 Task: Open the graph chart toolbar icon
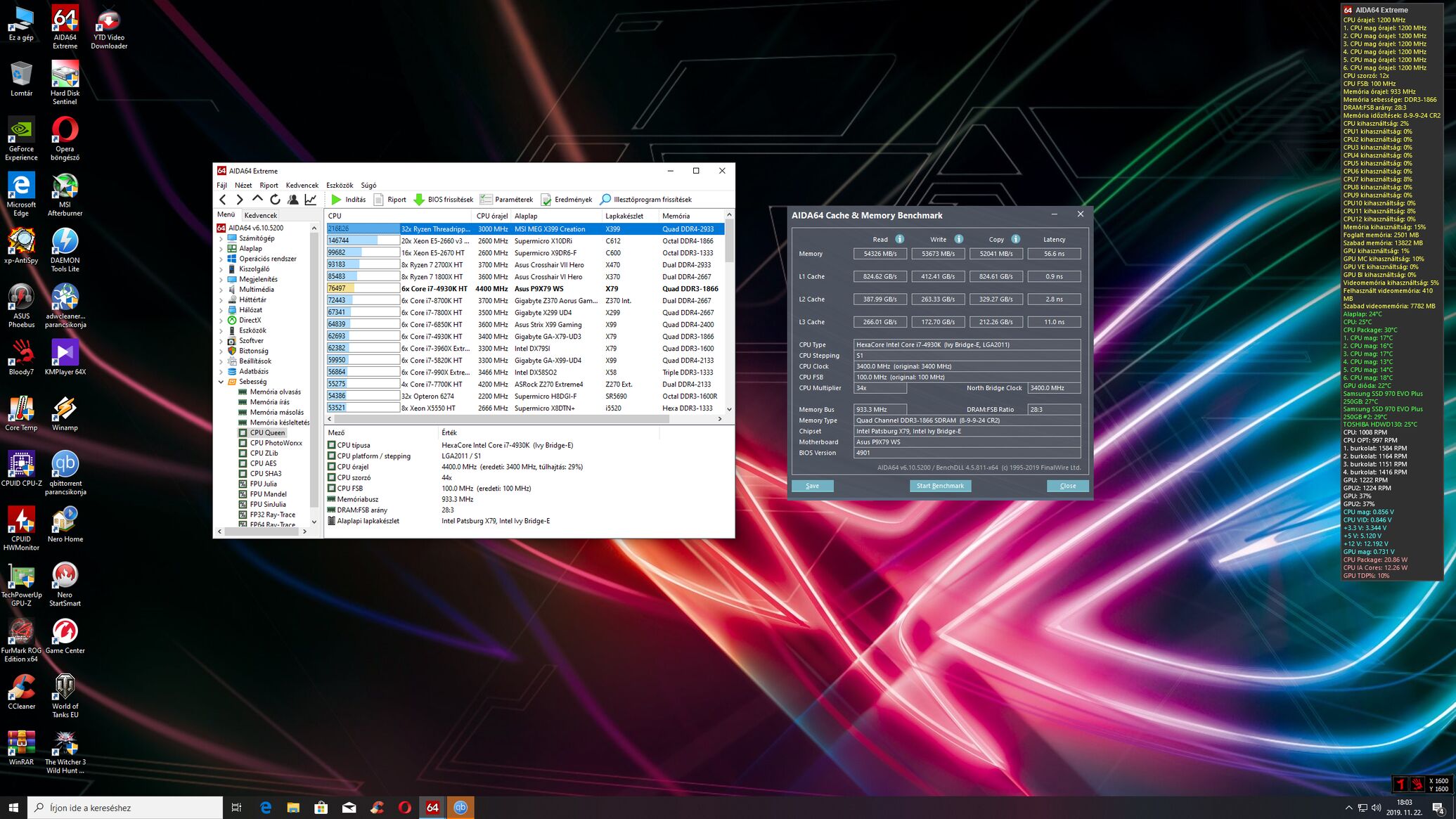[x=310, y=200]
